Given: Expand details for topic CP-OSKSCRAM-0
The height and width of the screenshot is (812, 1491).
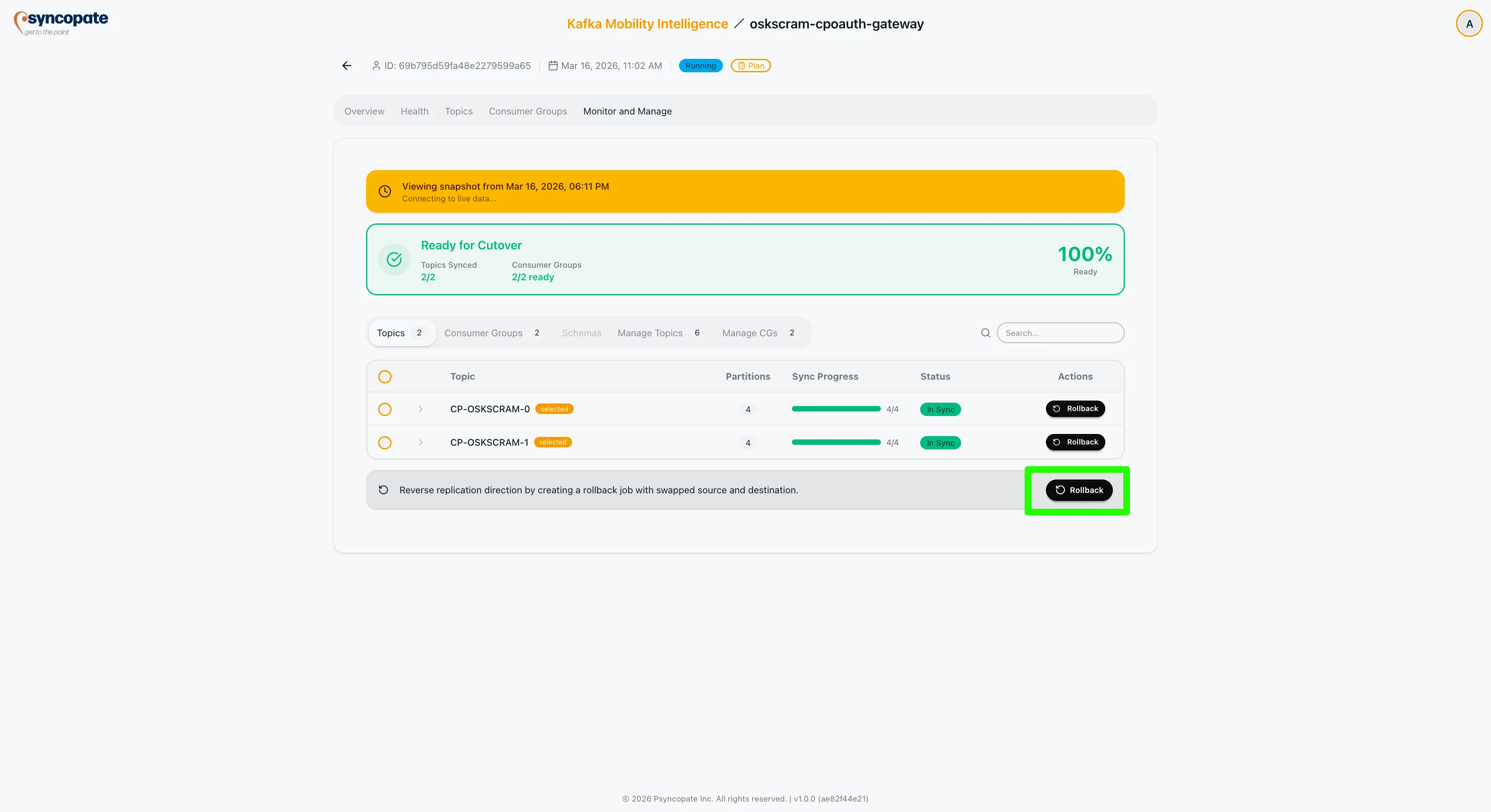Looking at the screenshot, I should (420, 409).
